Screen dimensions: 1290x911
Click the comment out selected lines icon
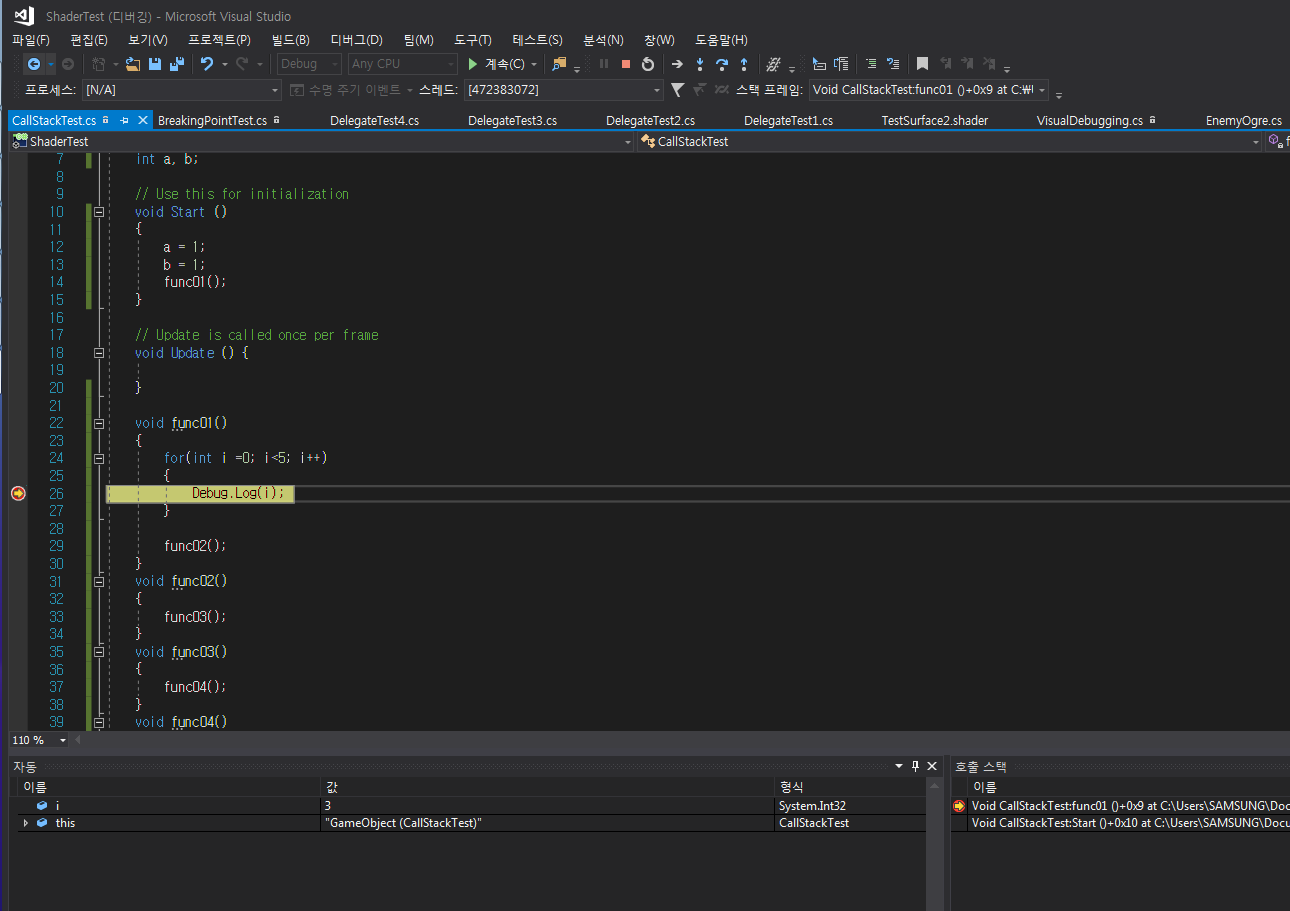(x=893, y=64)
